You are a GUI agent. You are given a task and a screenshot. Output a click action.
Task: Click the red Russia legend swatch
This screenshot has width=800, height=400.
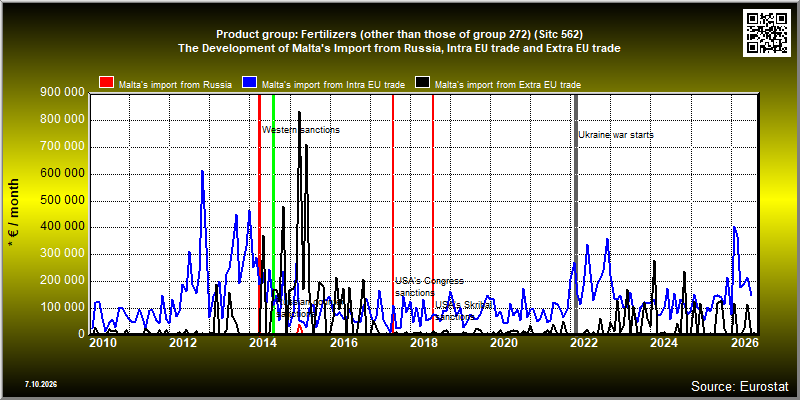[x=107, y=83]
